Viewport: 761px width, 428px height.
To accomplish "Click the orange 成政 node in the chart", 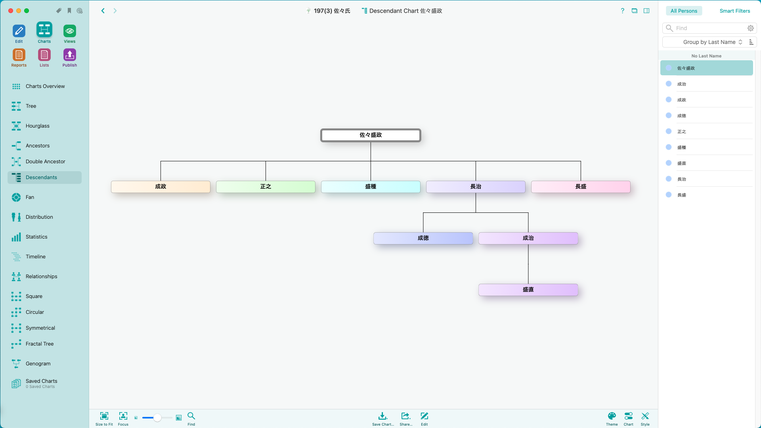I will (161, 186).
